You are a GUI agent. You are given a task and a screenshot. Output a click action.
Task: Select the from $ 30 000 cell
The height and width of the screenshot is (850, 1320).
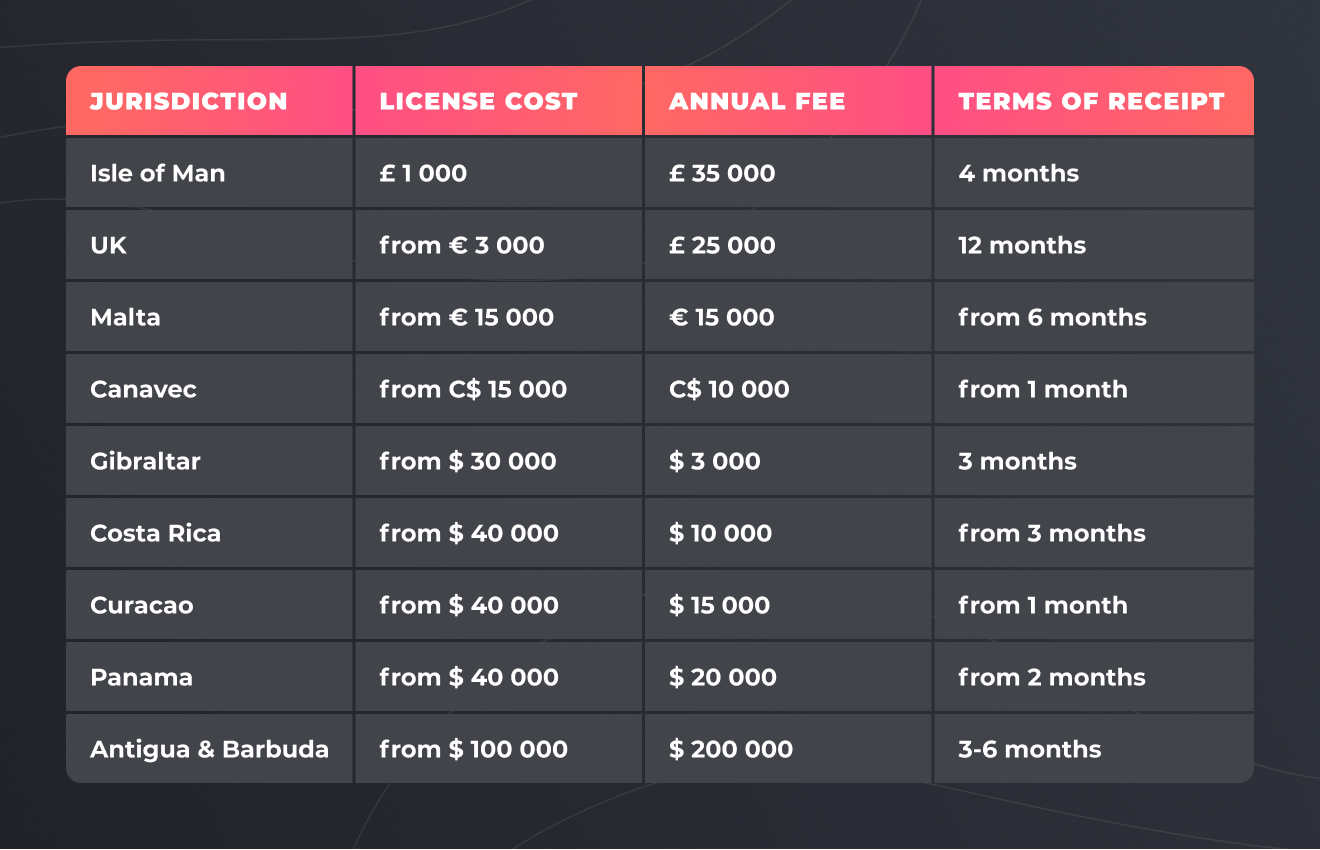[x=498, y=461]
